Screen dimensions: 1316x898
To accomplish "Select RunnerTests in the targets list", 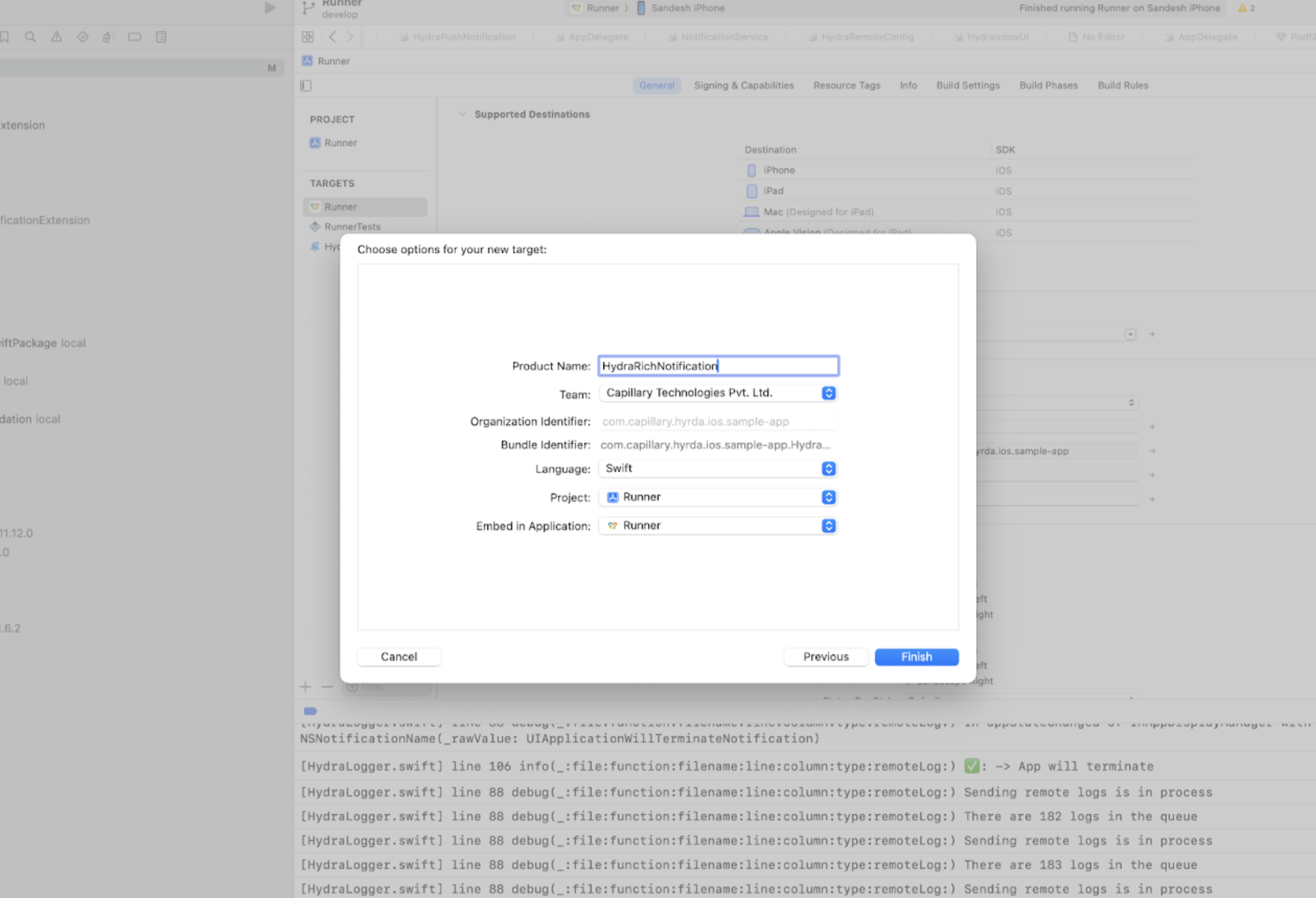I will click(x=352, y=227).
